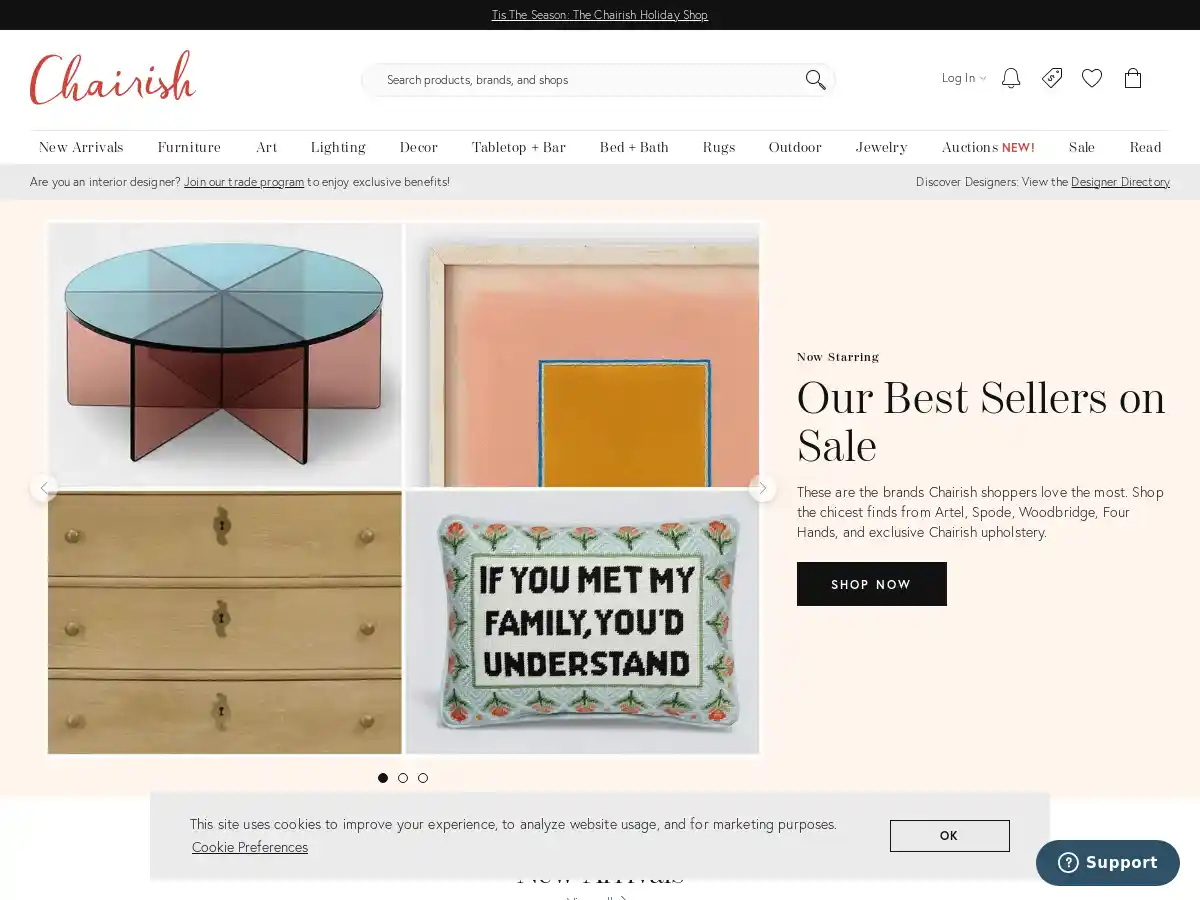The width and height of the screenshot is (1200, 900).
Task: Click the search magnifier icon
Action: 815,80
